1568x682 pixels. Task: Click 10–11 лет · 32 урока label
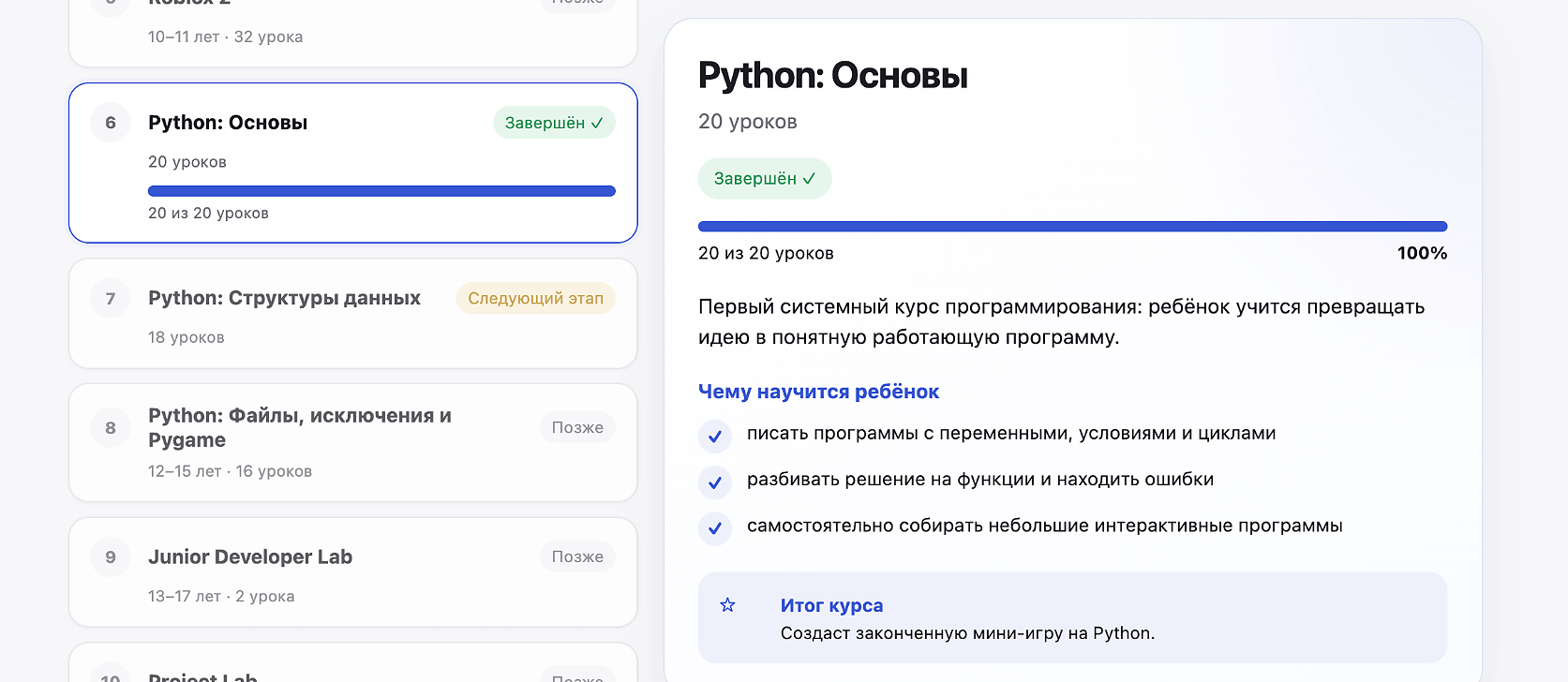(225, 37)
